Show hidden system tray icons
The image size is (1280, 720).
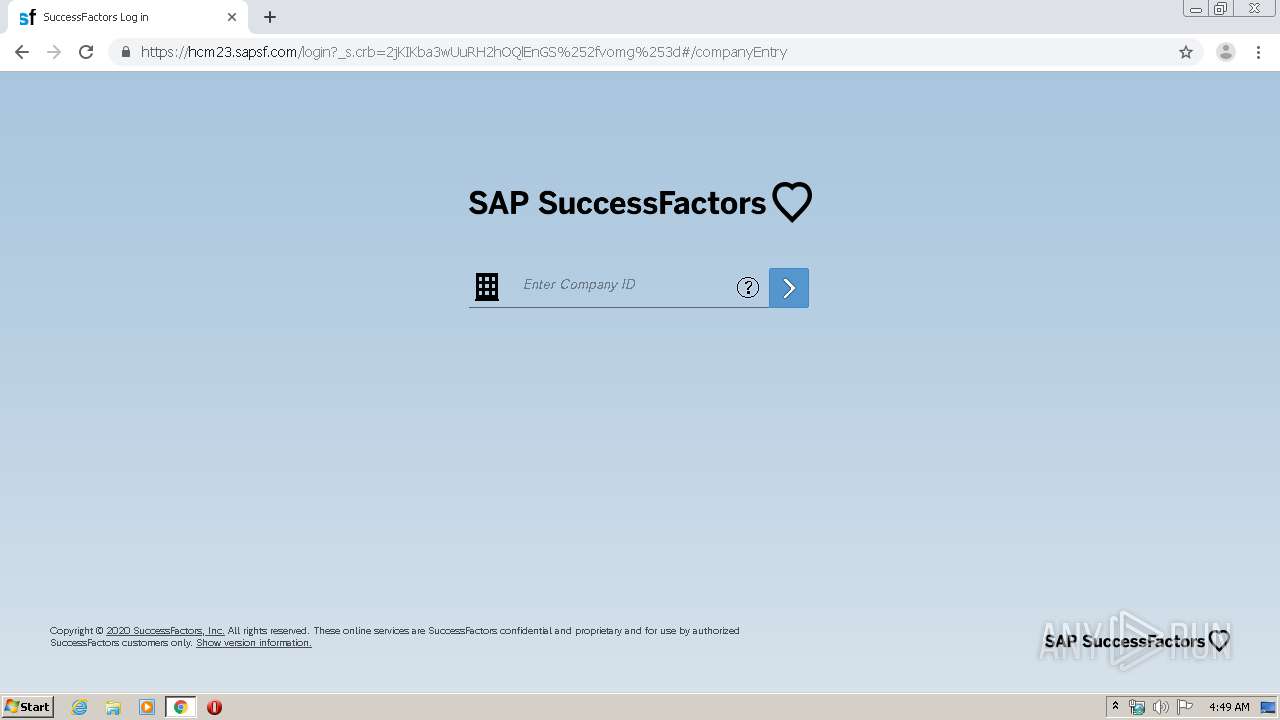click(1116, 707)
